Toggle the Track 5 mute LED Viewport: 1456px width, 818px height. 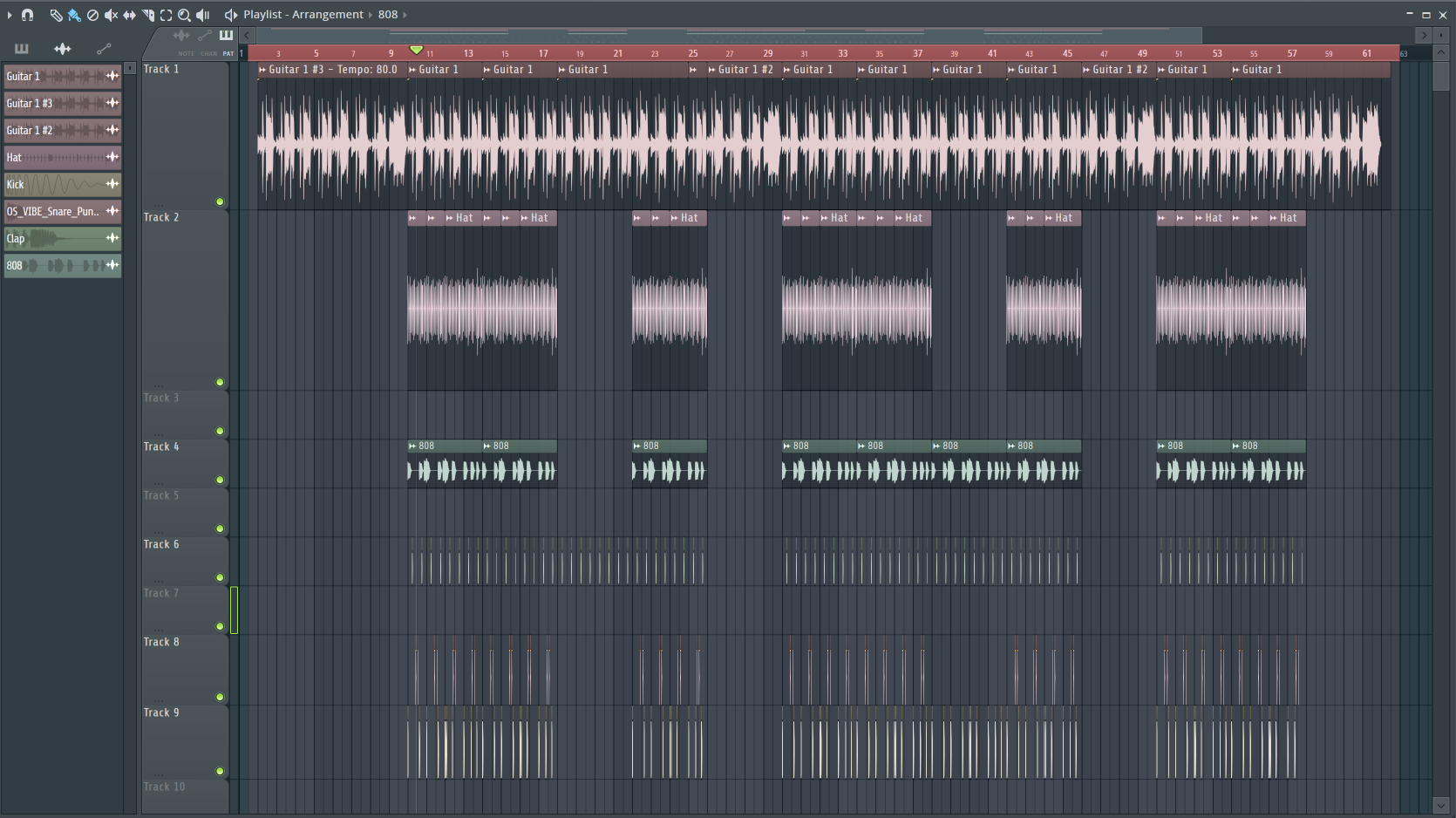pos(220,528)
